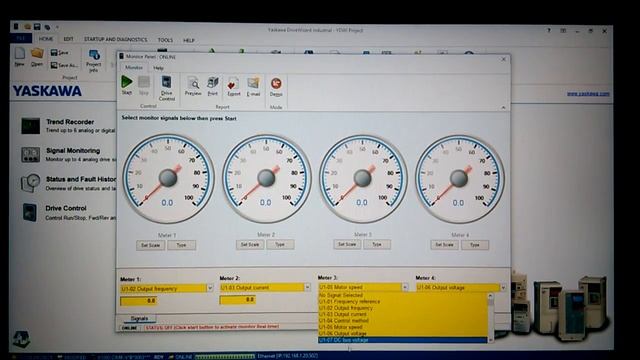The width and height of the screenshot is (640, 360).
Task: Save the project from Home ribbon
Action: pos(60,52)
